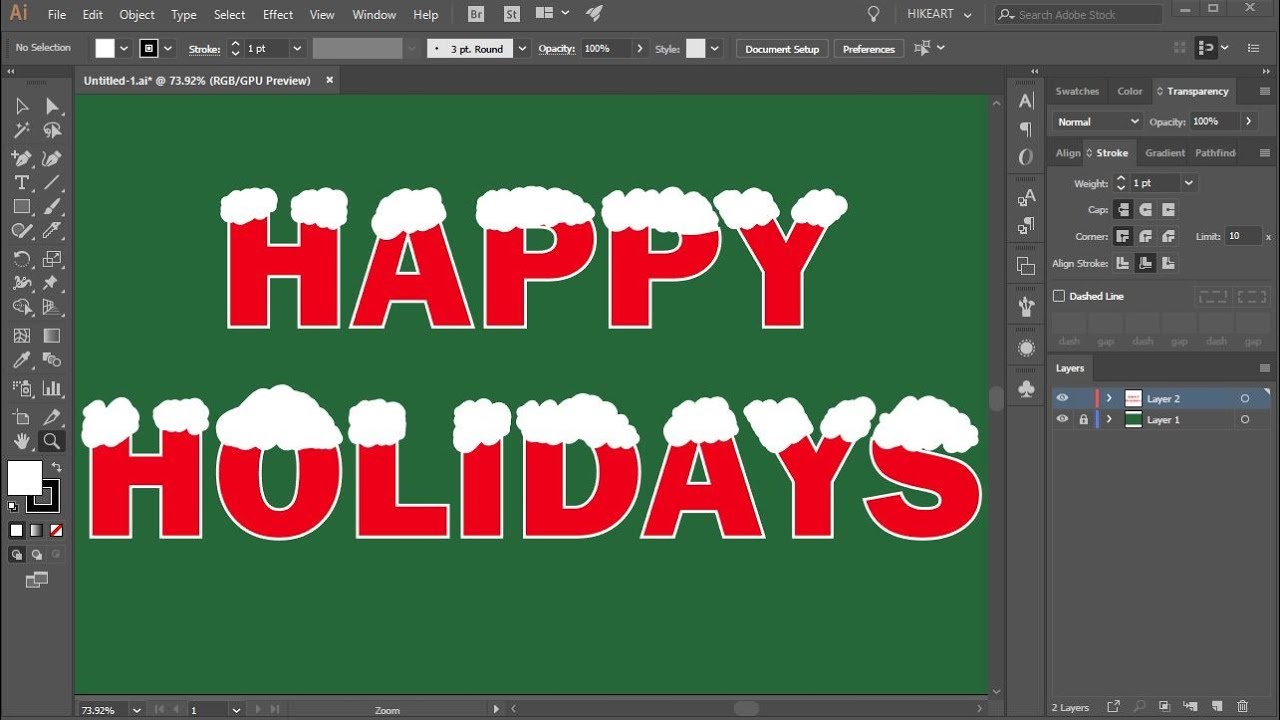Viewport: 1280px width, 720px height.
Task: Select the Paintbrush tool
Action: tap(52, 207)
